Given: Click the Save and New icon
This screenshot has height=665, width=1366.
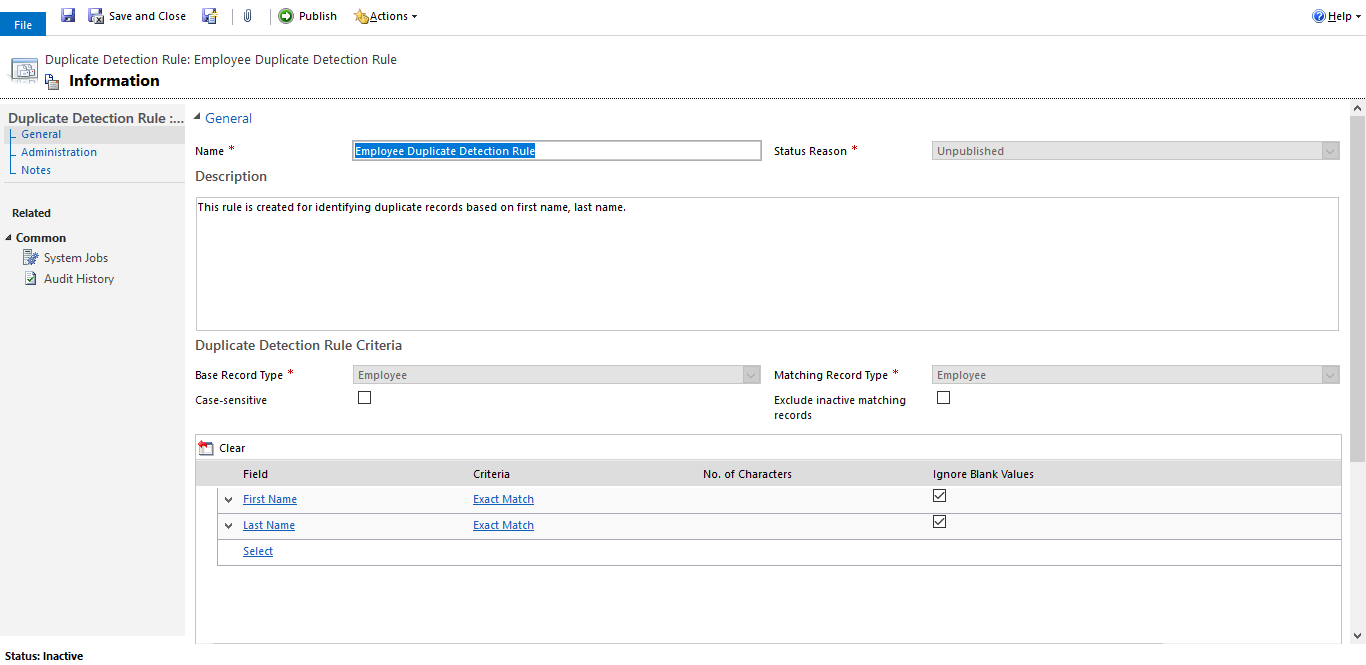Looking at the screenshot, I should pyautogui.click(x=209, y=16).
